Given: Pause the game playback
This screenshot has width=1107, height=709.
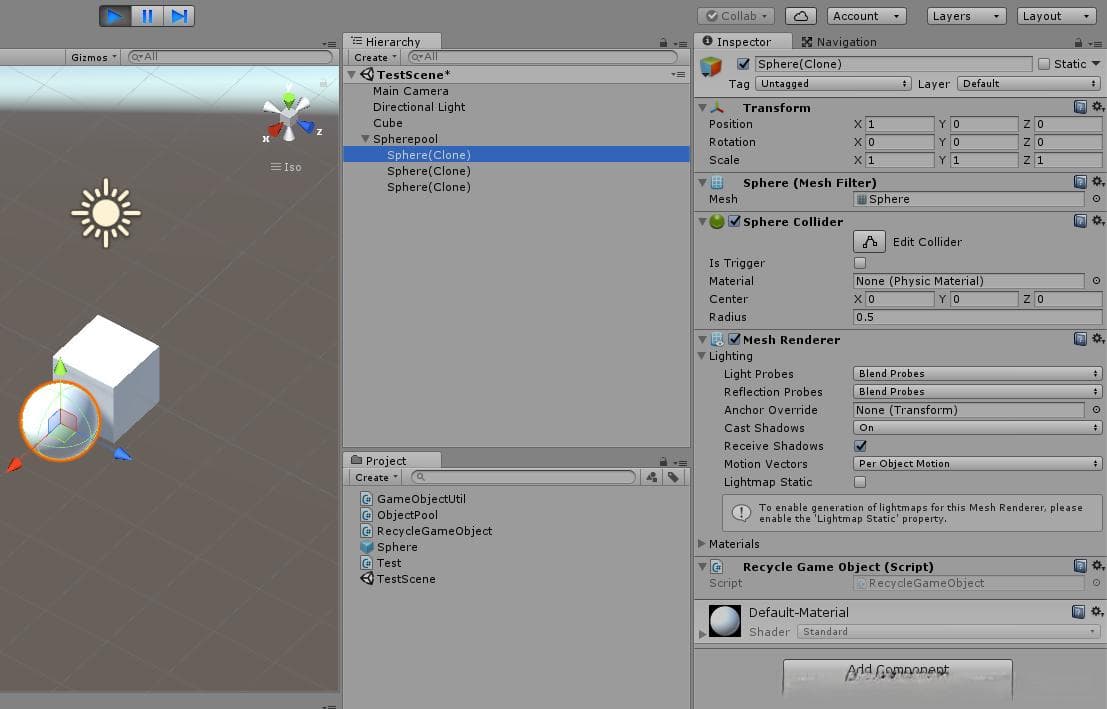Looking at the screenshot, I should point(147,16).
